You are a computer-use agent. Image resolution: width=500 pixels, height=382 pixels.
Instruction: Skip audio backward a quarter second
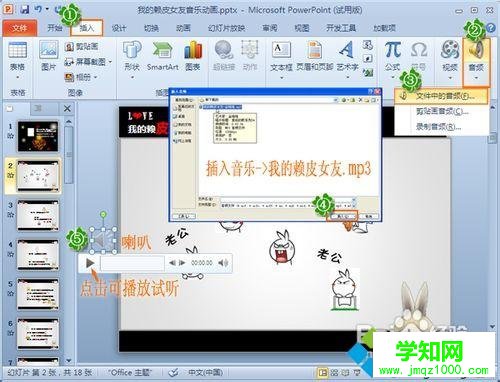pyautogui.click(x=172, y=263)
